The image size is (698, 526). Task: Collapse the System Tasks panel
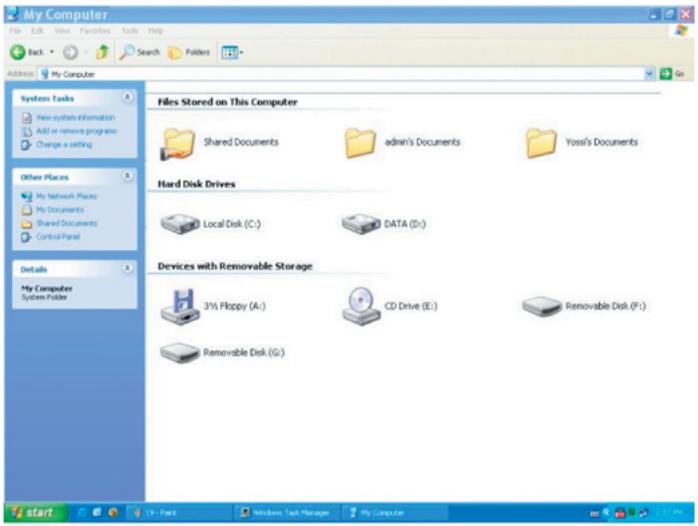click(x=127, y=97)
